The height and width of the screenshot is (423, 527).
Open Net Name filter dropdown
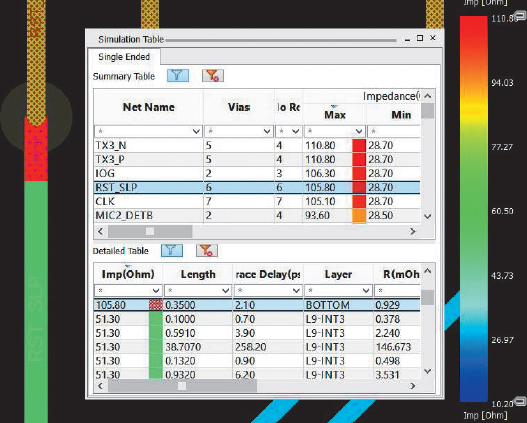point(197,131)
